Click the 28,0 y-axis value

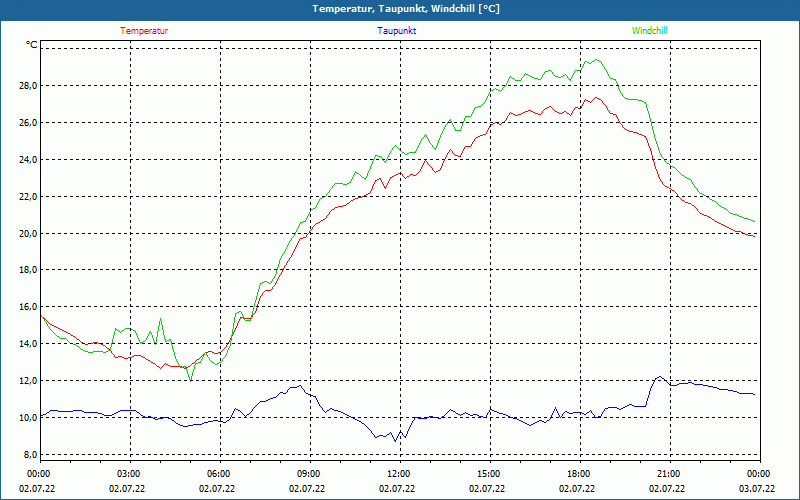[x=29, y=86]
